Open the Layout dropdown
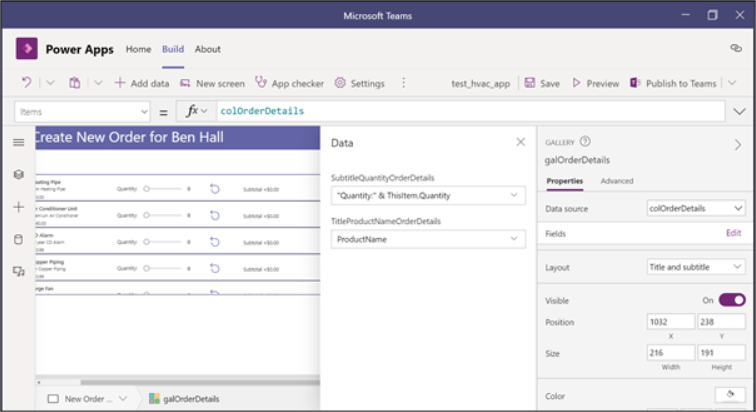 [696, 267]
